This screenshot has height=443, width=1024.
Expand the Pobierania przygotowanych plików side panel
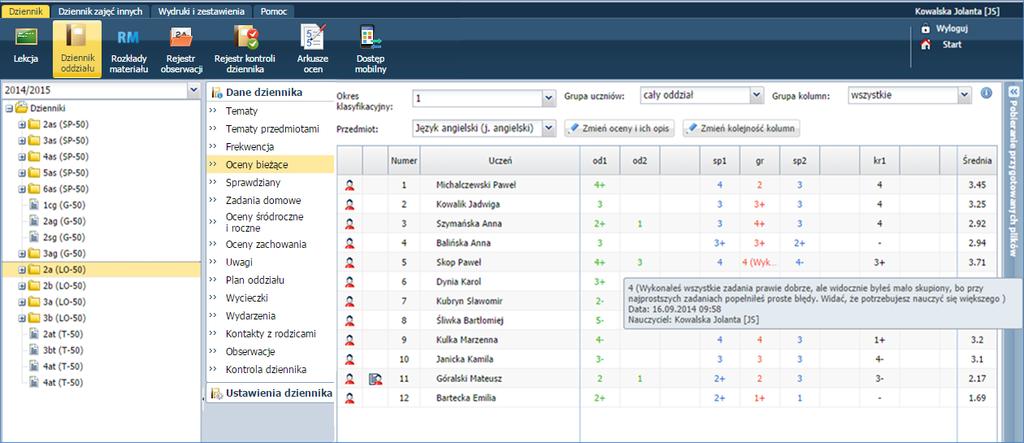coord(1014,91)
